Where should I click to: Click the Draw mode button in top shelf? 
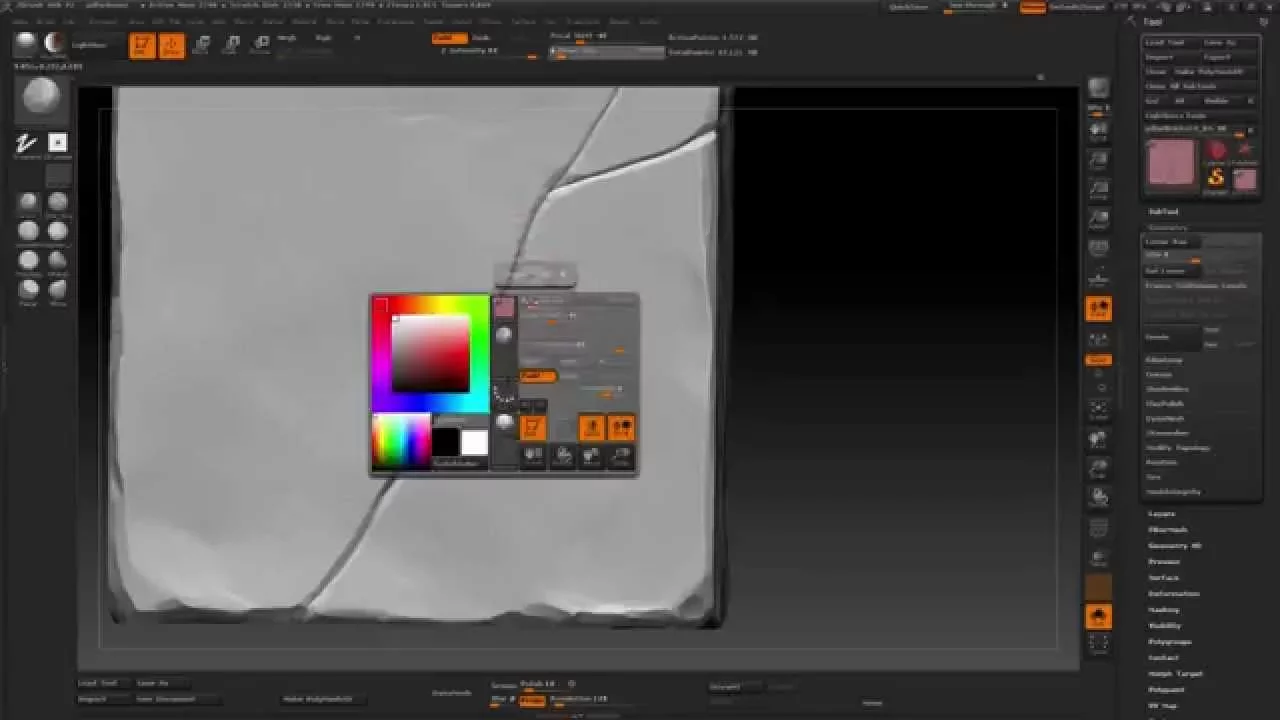(x=172, y=46)
